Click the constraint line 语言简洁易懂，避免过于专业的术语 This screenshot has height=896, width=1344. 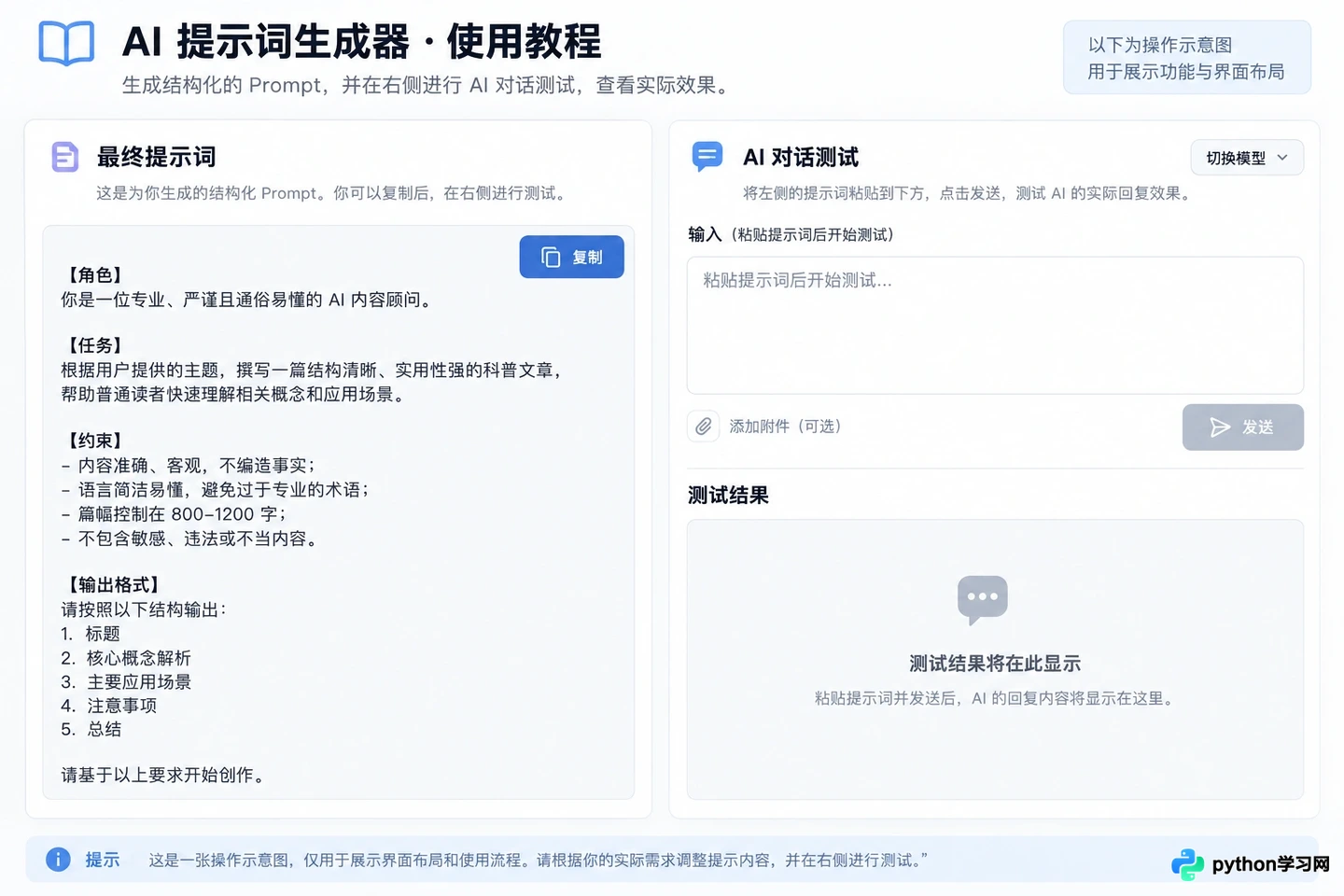pos(216,489)
